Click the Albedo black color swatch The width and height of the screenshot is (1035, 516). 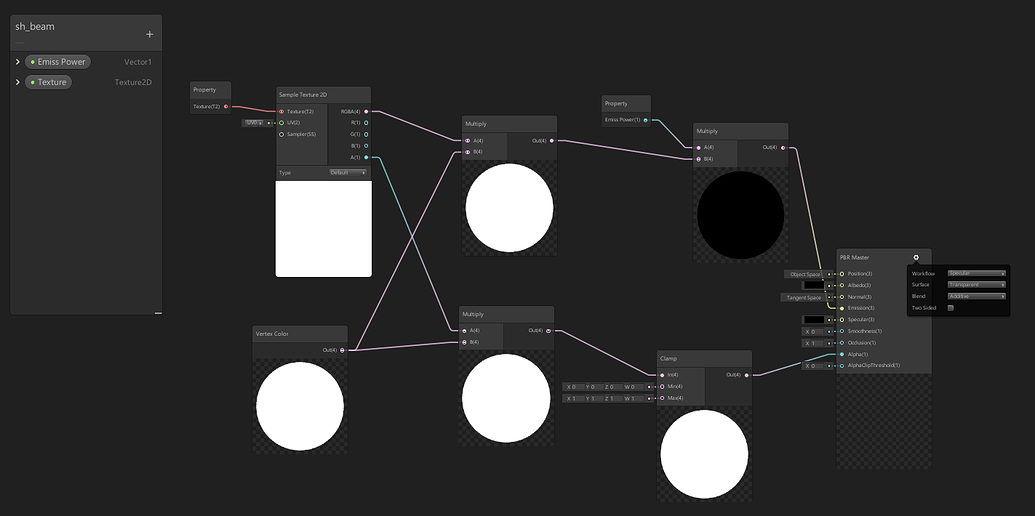point(812,285)
